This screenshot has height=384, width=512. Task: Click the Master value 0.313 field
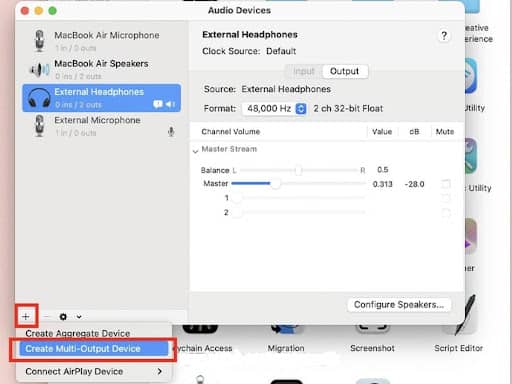click(x=382, y=184)
